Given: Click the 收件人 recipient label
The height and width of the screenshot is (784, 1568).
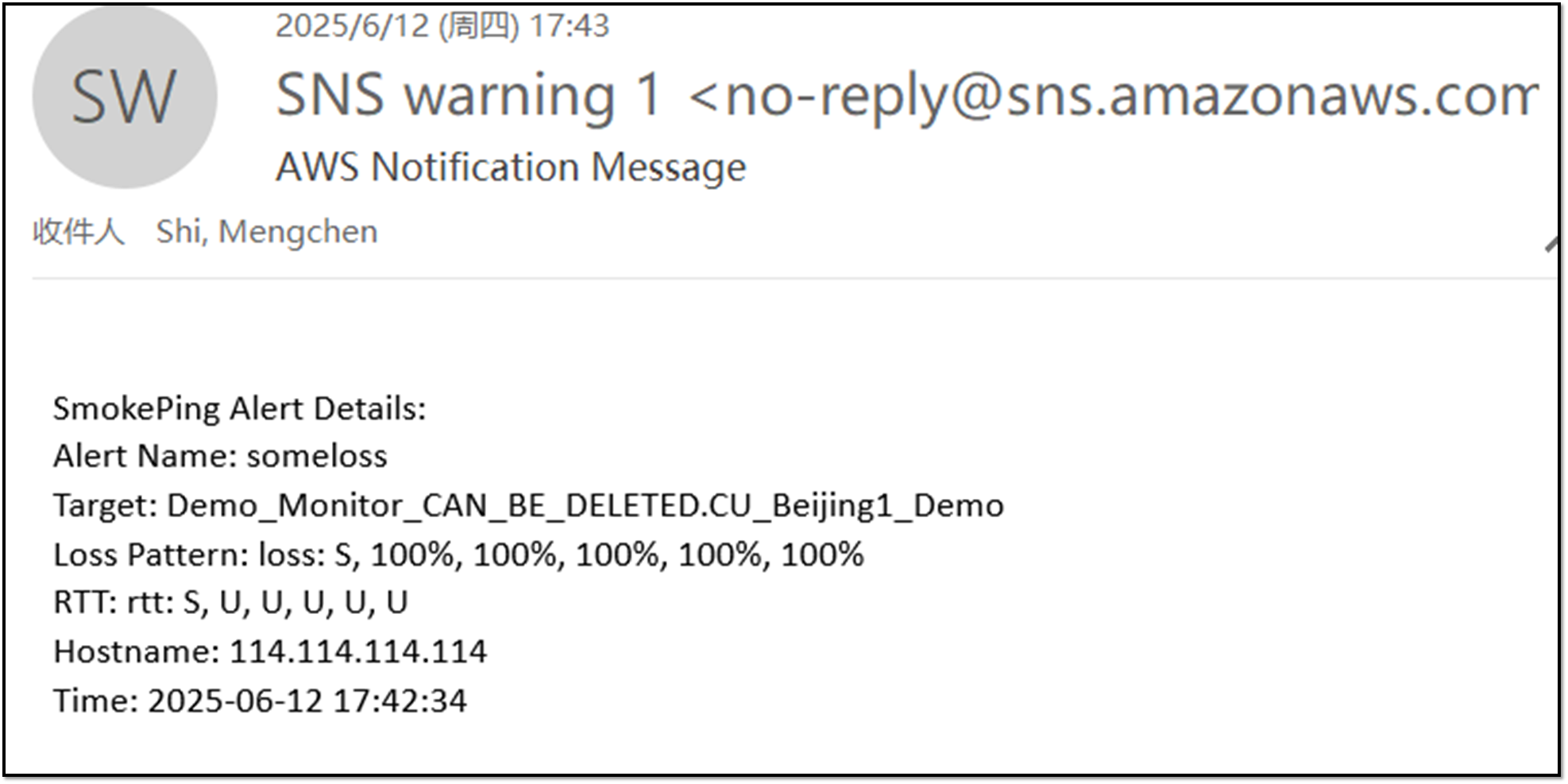Looking at the screenshot, I should [x=78, y=232].
